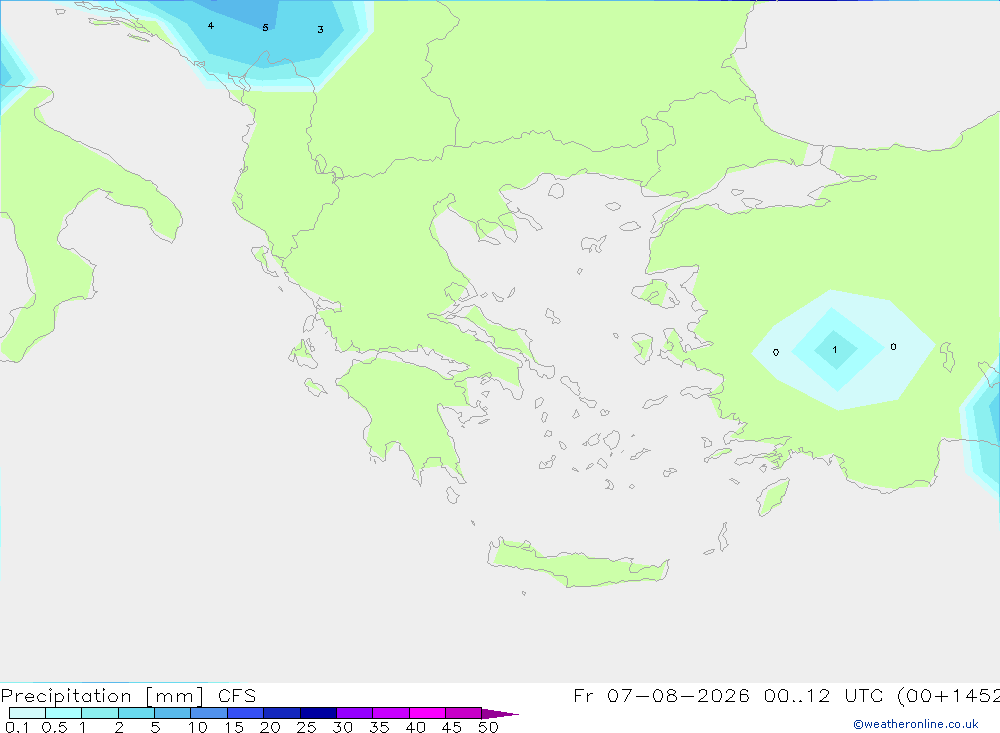Screen dimensions: 1000x733
Task: Click the legend scale label '0.5'
Action: 54,727
